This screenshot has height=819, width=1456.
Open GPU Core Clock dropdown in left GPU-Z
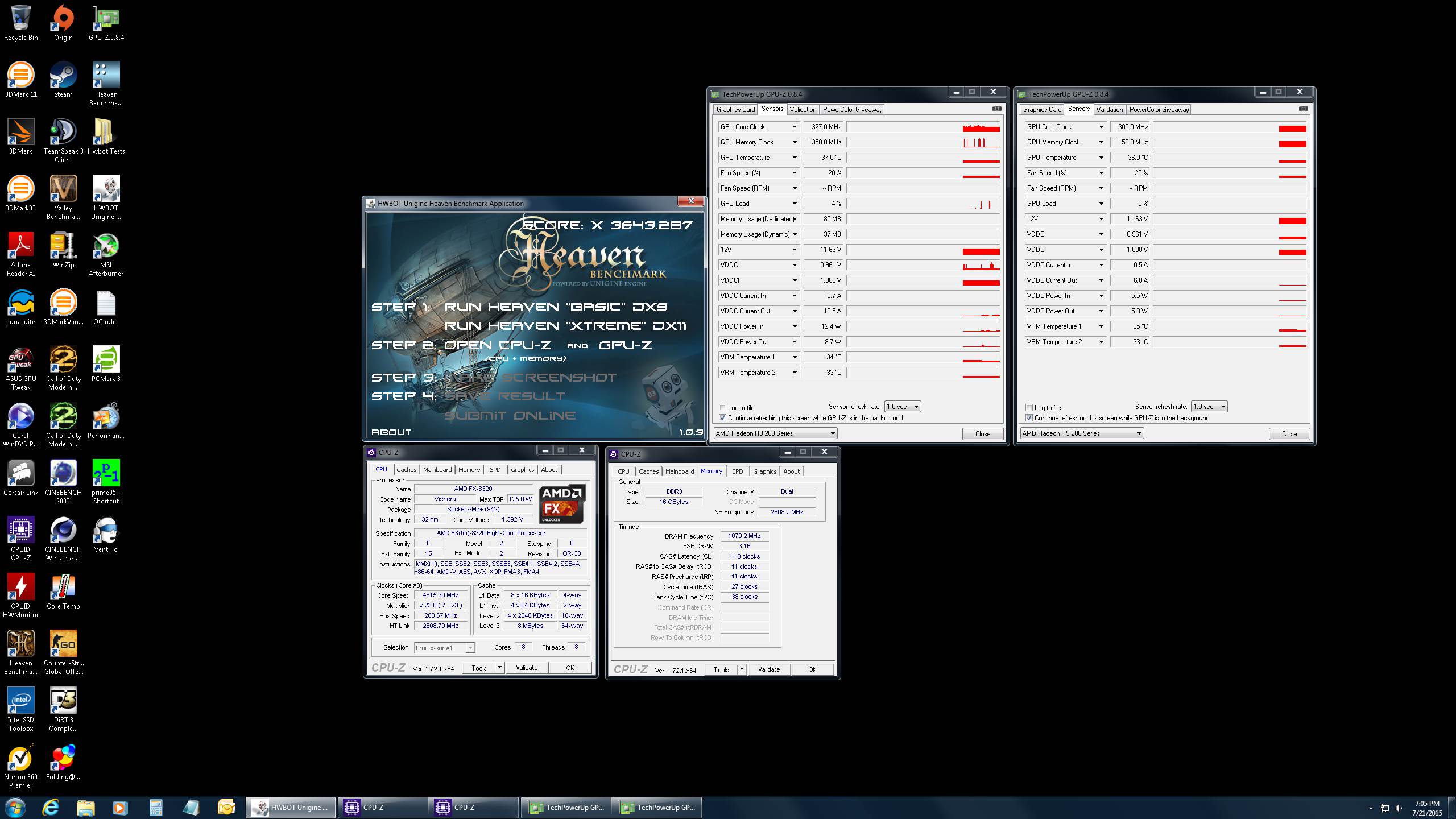coord(795,127)
